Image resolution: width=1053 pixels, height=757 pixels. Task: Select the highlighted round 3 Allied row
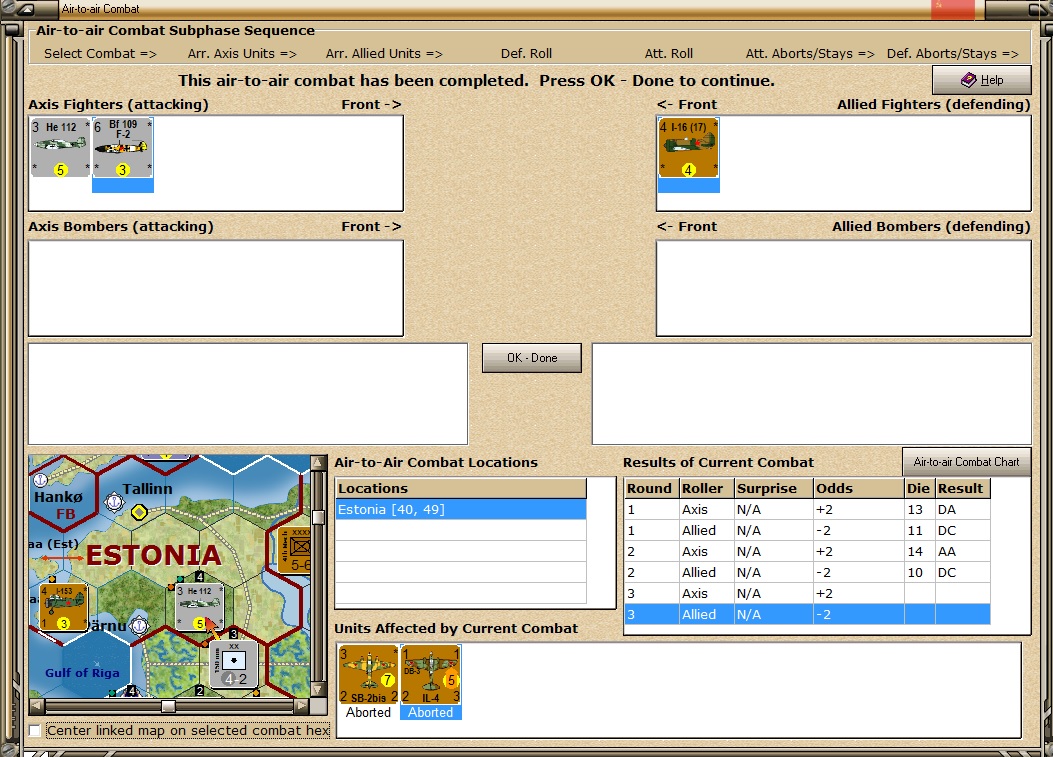click(x=807, y=615)
